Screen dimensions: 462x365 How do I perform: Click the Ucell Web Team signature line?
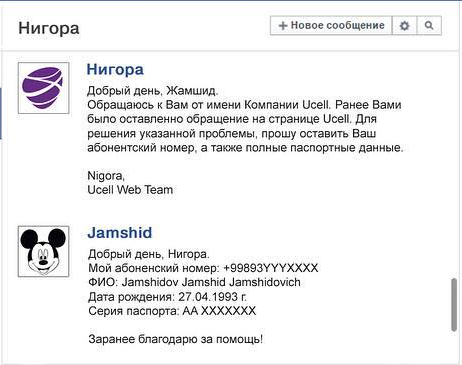130,190
